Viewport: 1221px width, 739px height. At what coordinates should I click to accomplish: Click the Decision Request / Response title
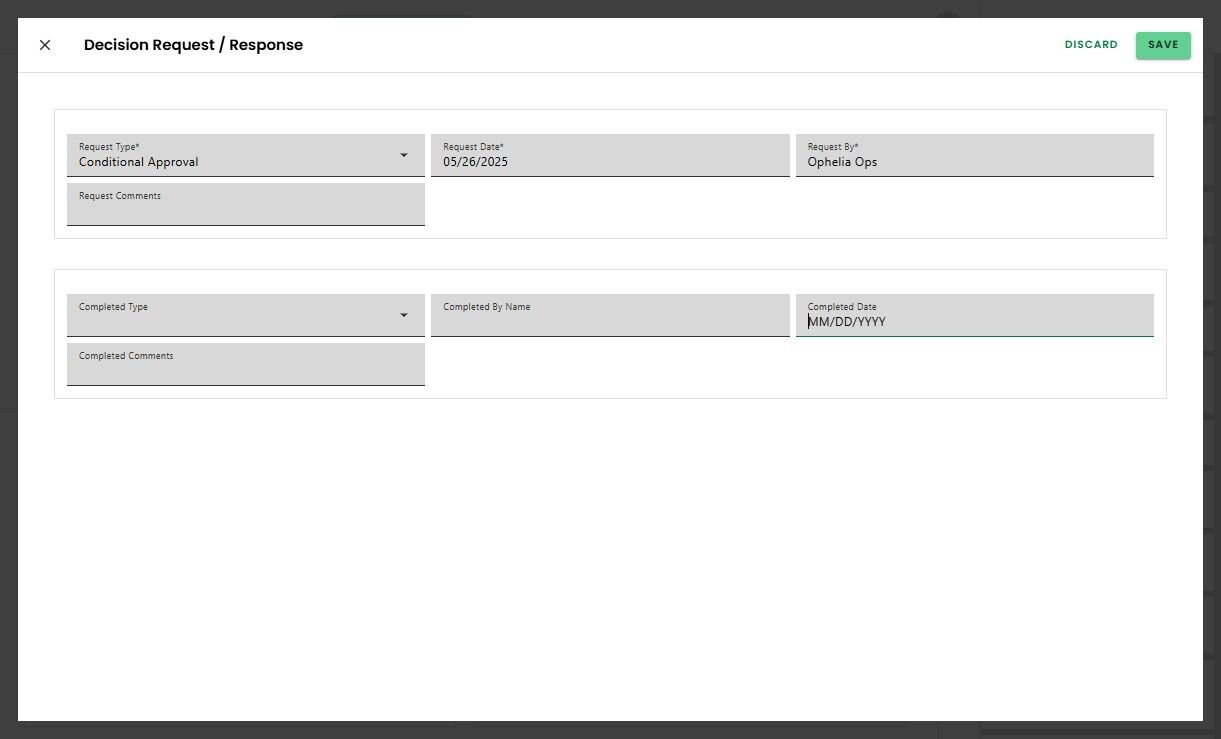(x=193, y=45)
